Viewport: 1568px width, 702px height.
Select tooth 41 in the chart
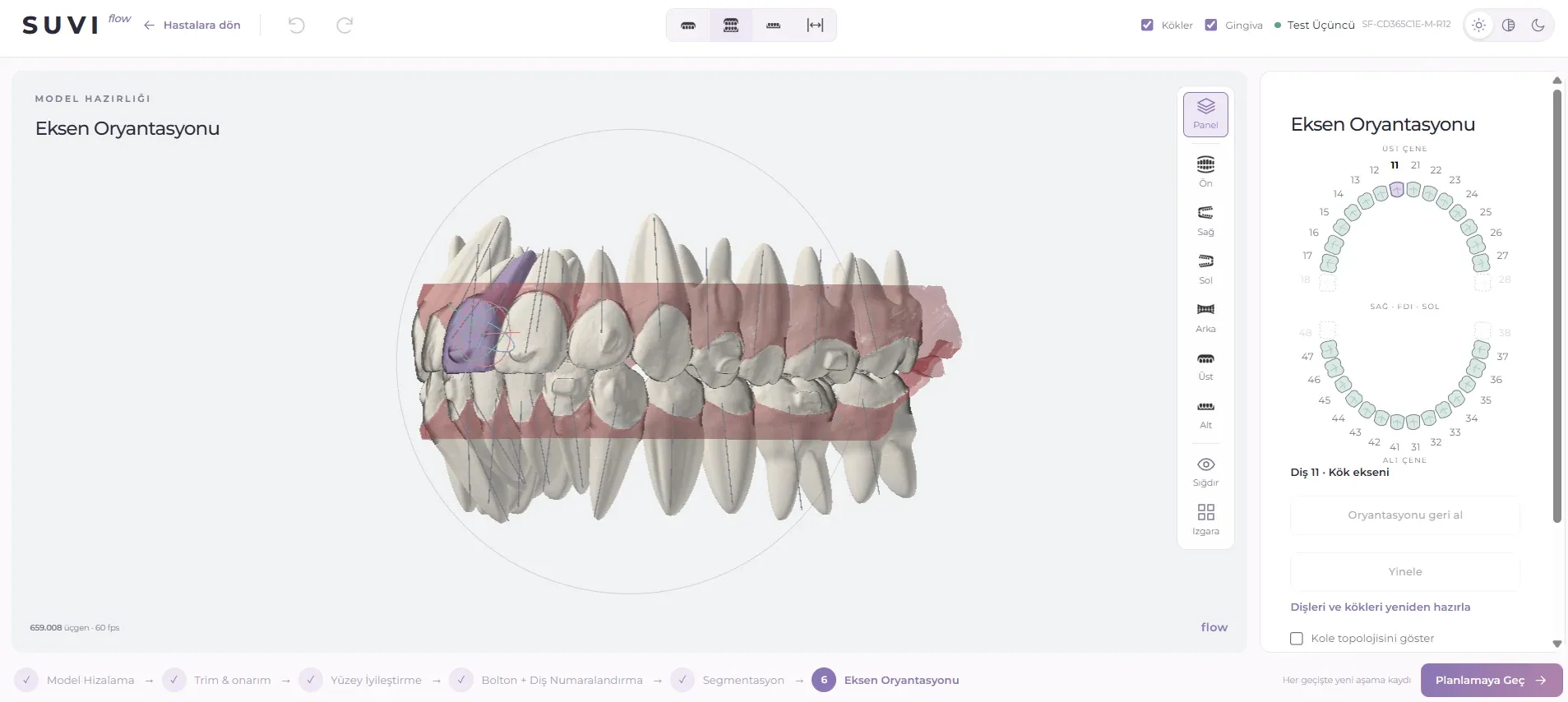[x=1396, y=423]
